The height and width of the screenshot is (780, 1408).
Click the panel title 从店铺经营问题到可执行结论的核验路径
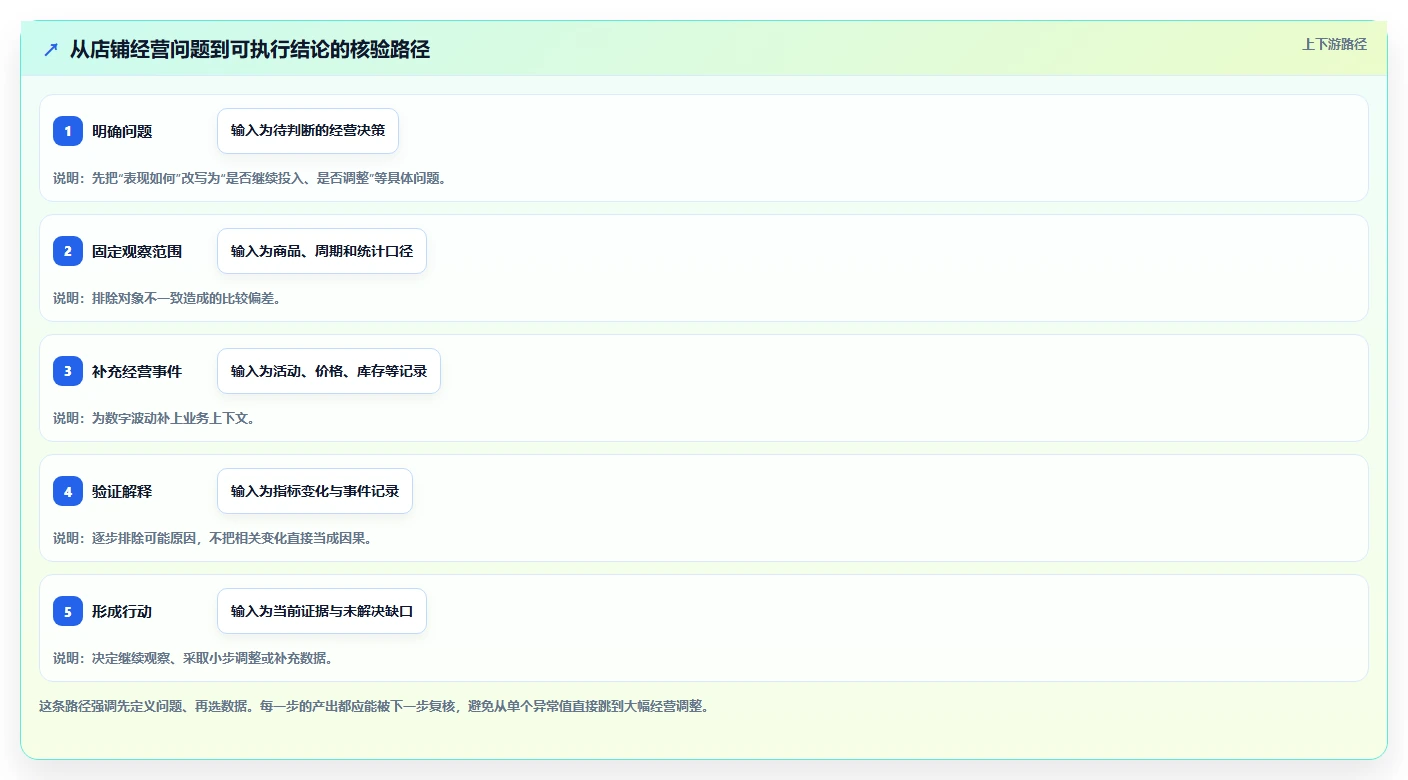[x=250, y=49]
